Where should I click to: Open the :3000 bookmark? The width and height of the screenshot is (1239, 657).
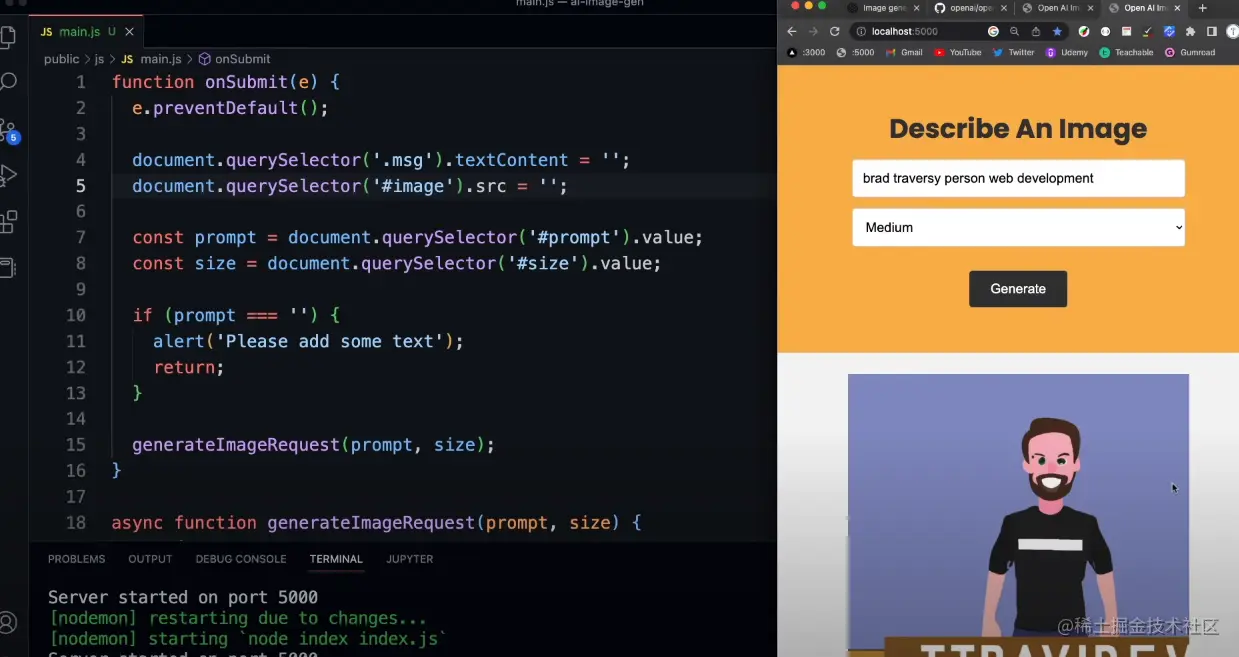[807, 52]
